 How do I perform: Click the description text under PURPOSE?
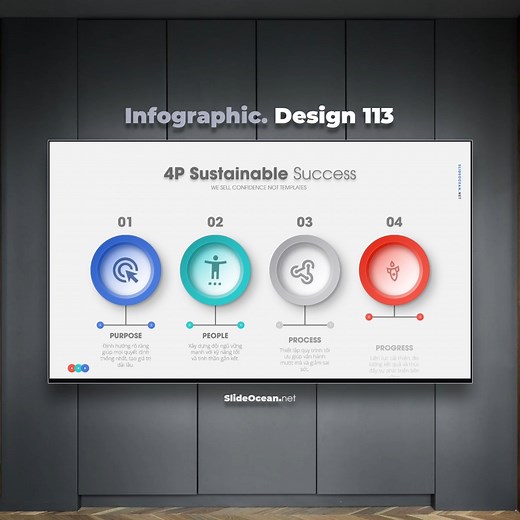126,355
